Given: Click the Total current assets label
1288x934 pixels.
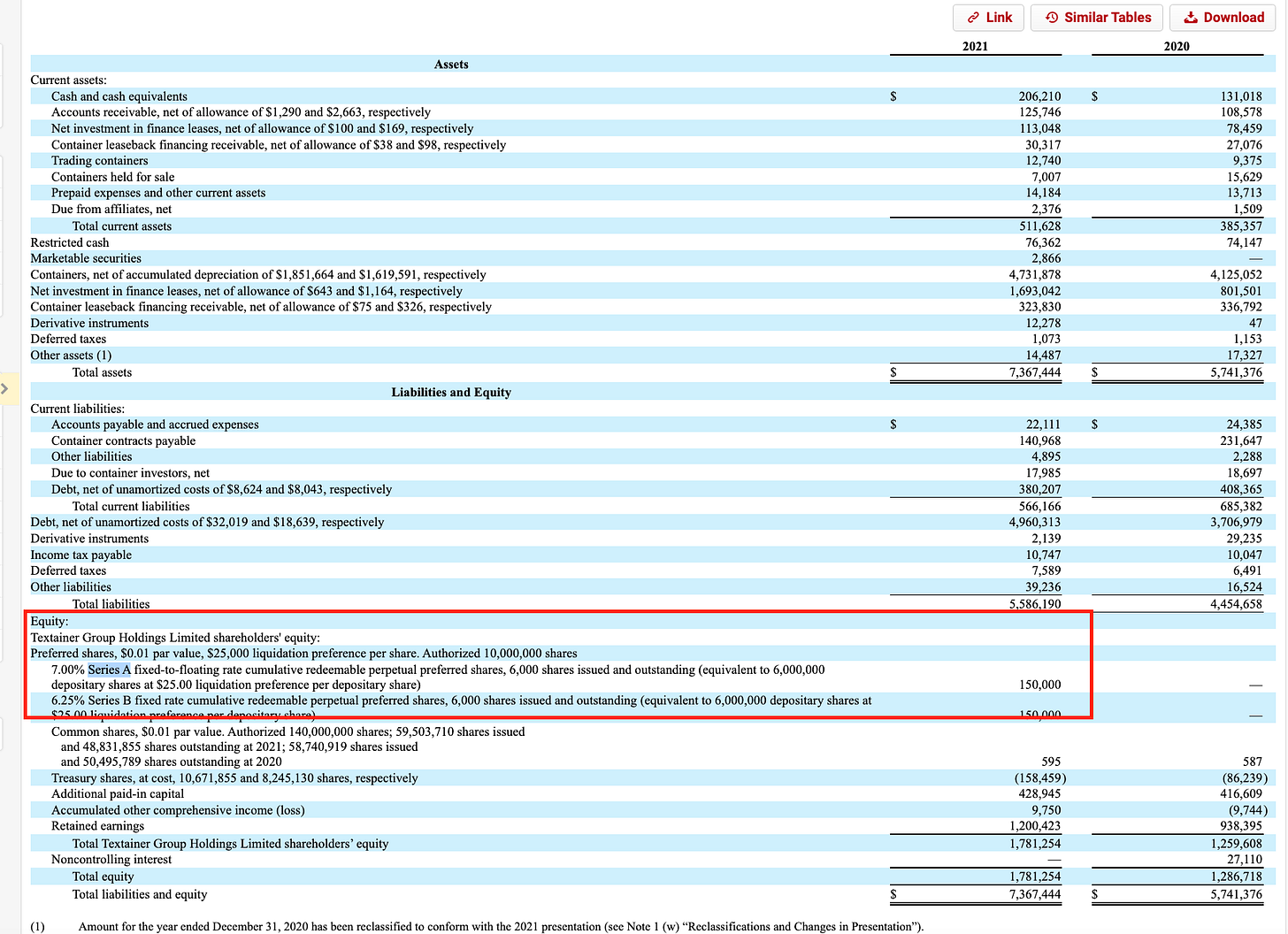Looking at the screenshot, I should pos(122,226).
